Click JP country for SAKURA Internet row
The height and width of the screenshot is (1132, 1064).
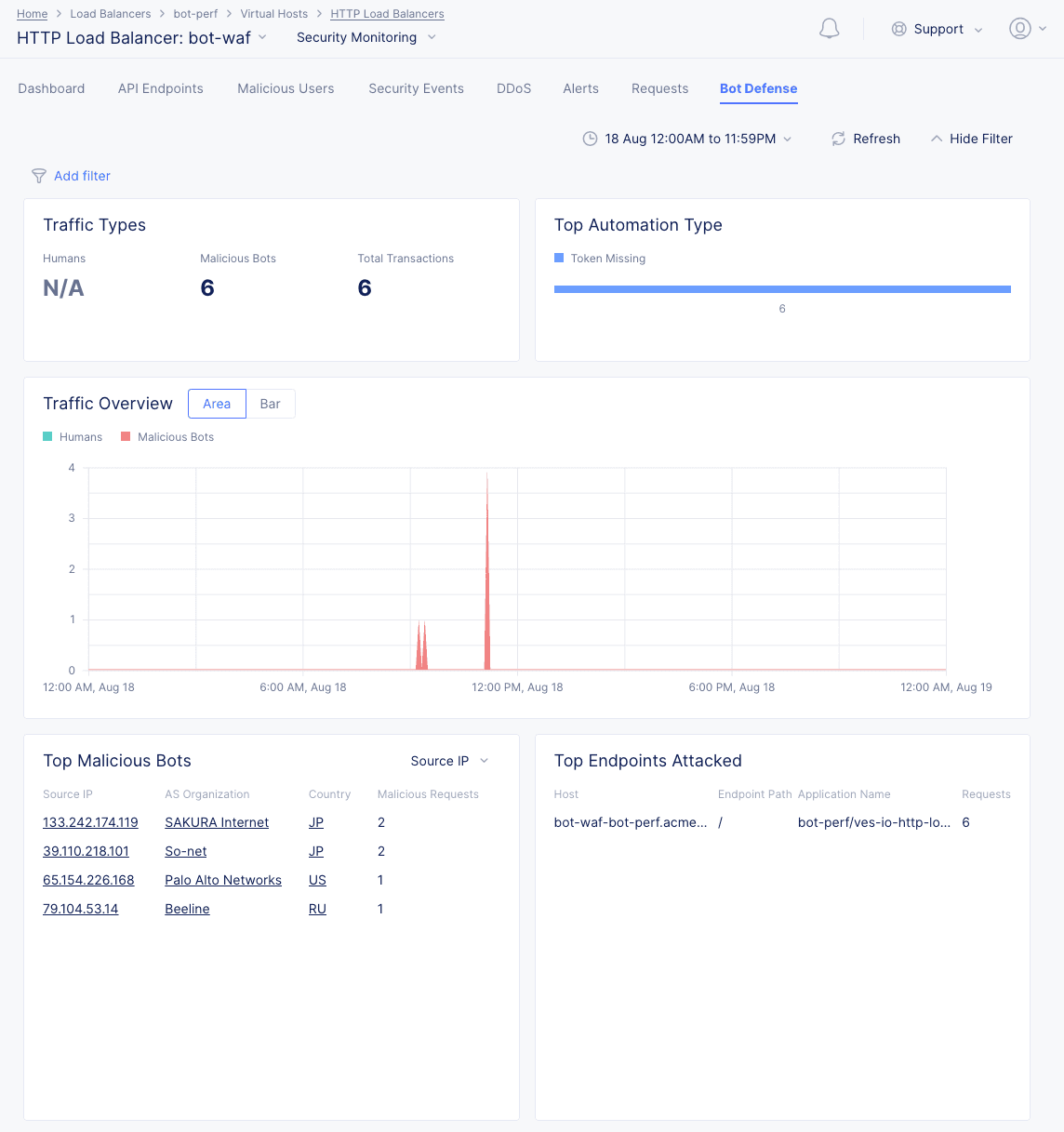coord(316,822)
